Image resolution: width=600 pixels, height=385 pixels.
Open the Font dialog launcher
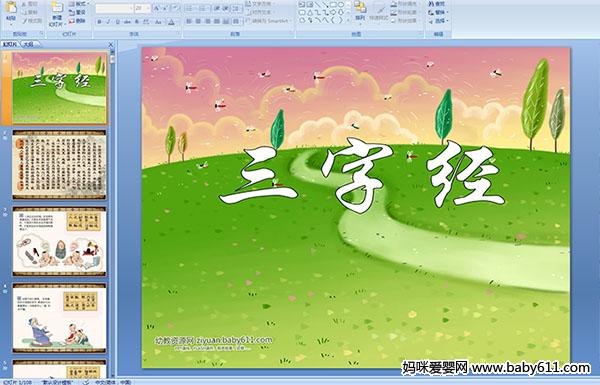179,34
